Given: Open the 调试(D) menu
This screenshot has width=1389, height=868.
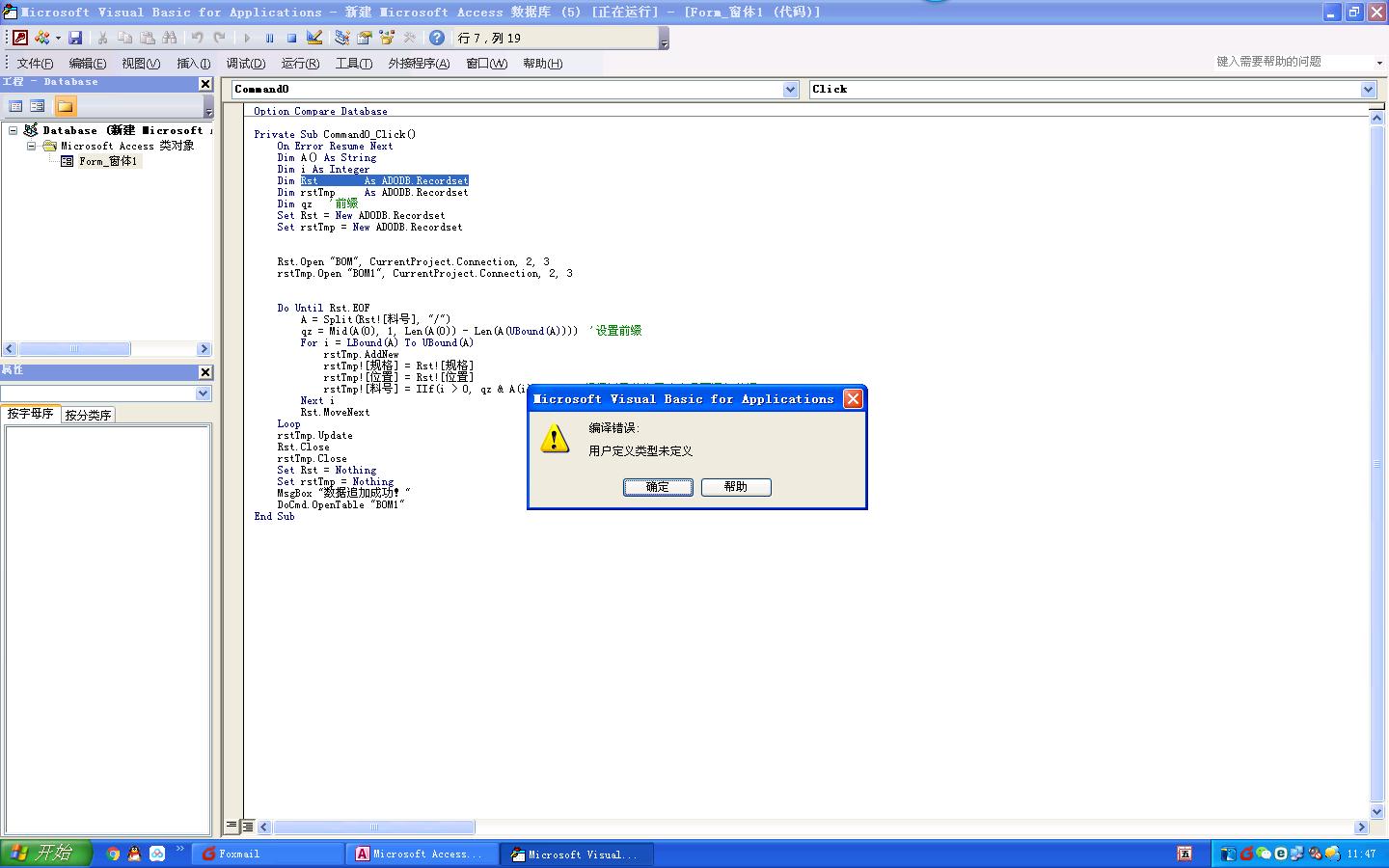Looking at the screenshot, I should [246, 64].
